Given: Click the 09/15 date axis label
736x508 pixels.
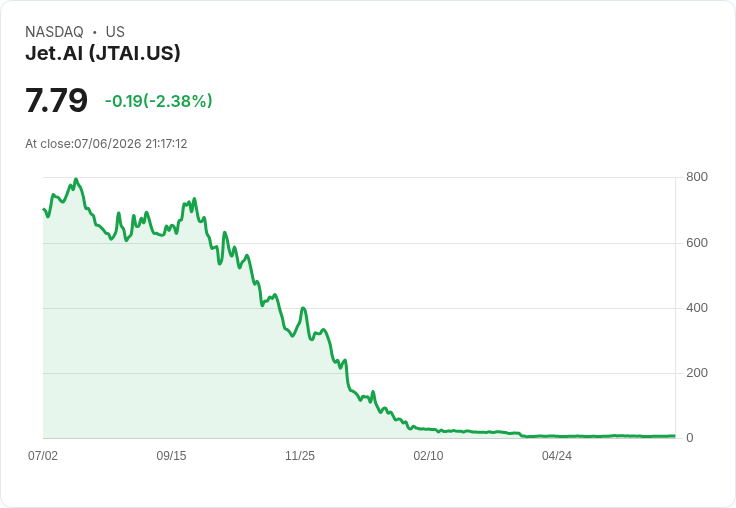Looking at the screenshot, I should [171, 455].
